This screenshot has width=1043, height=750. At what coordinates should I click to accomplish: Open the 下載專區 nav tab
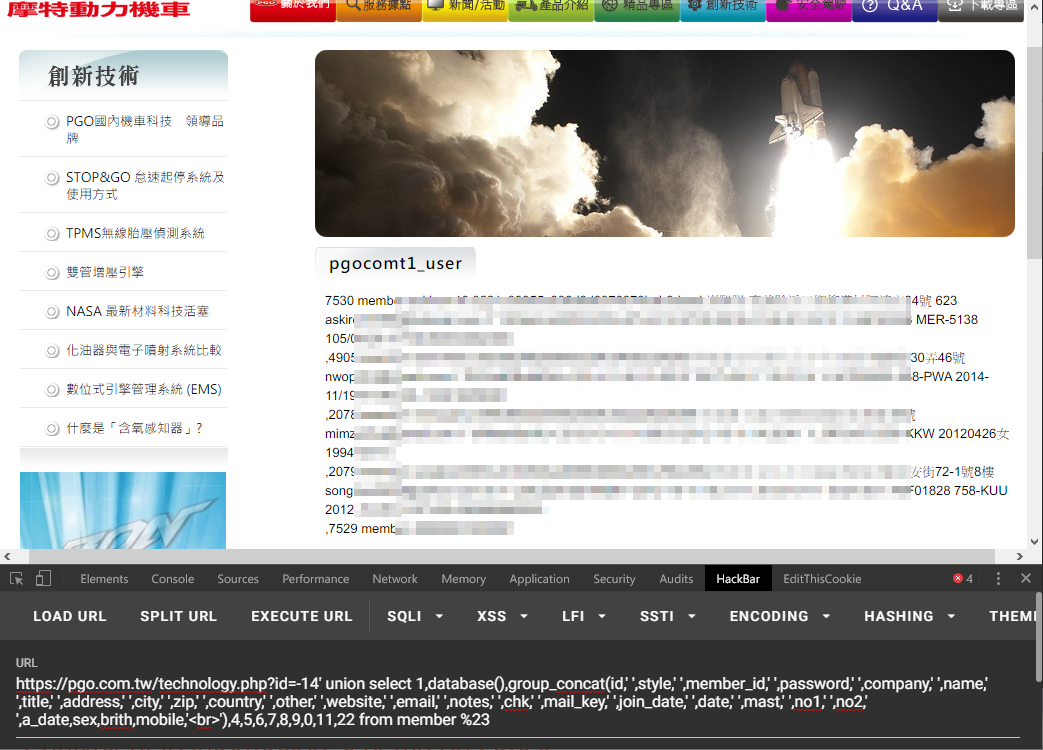[980, 10]
